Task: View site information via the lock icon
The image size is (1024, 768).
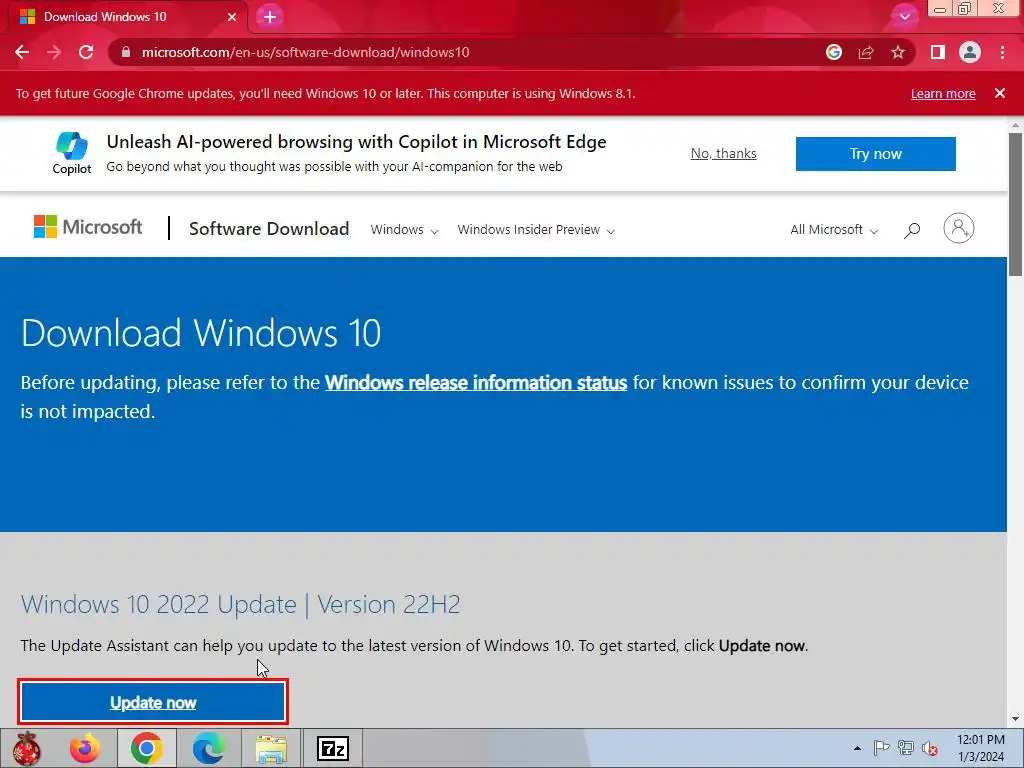Action: click(126, 52)
